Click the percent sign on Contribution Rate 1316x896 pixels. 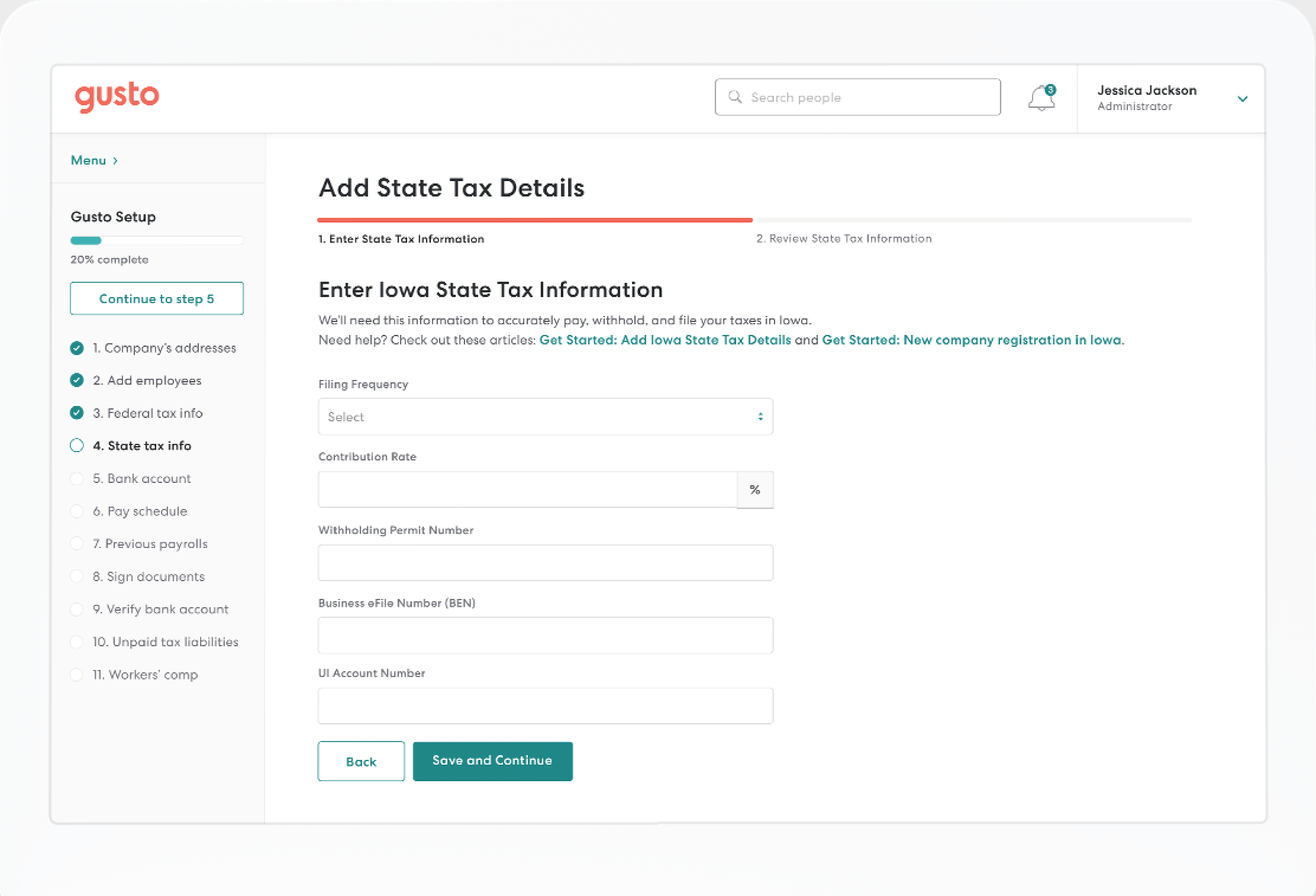click(754, 490)
